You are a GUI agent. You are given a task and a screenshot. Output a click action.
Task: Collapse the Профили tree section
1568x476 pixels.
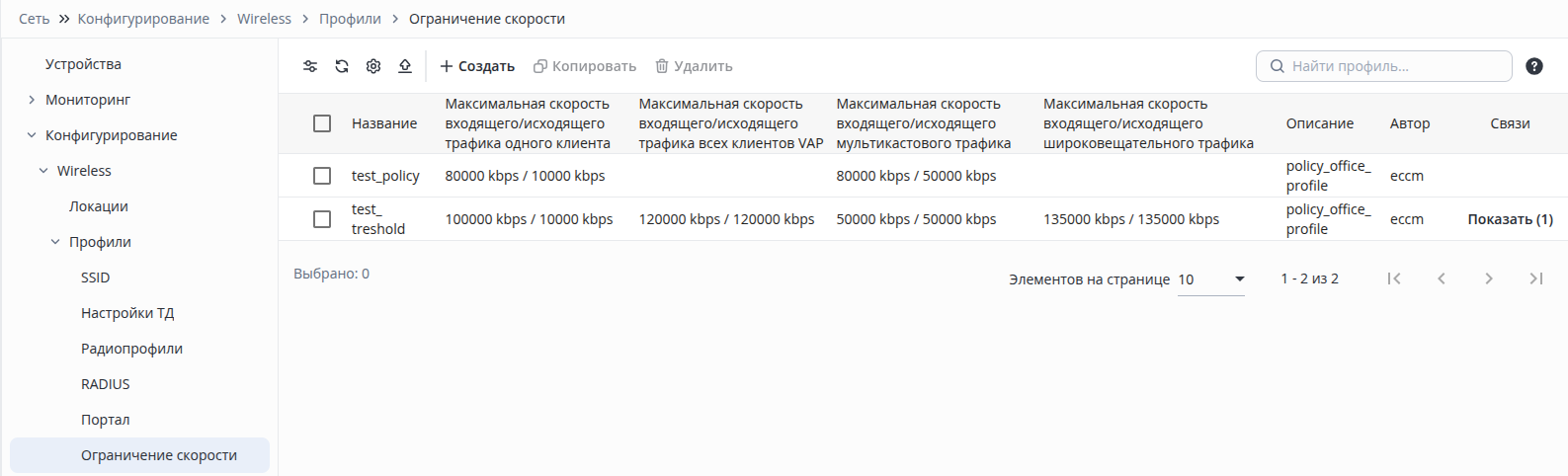point(55,242)
